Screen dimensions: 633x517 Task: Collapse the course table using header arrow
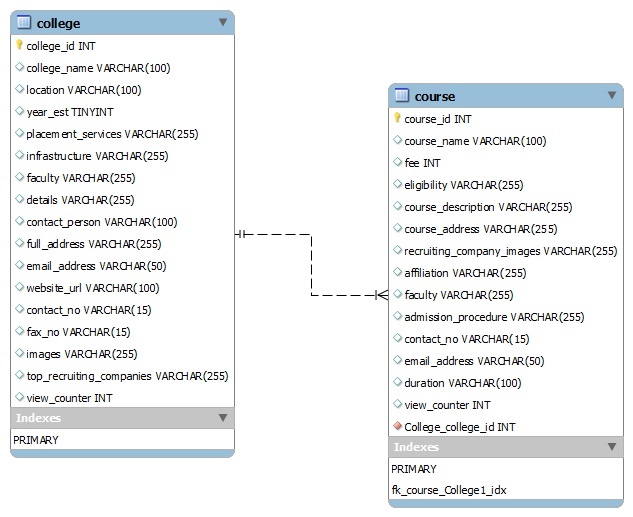[x=612, y=95]
